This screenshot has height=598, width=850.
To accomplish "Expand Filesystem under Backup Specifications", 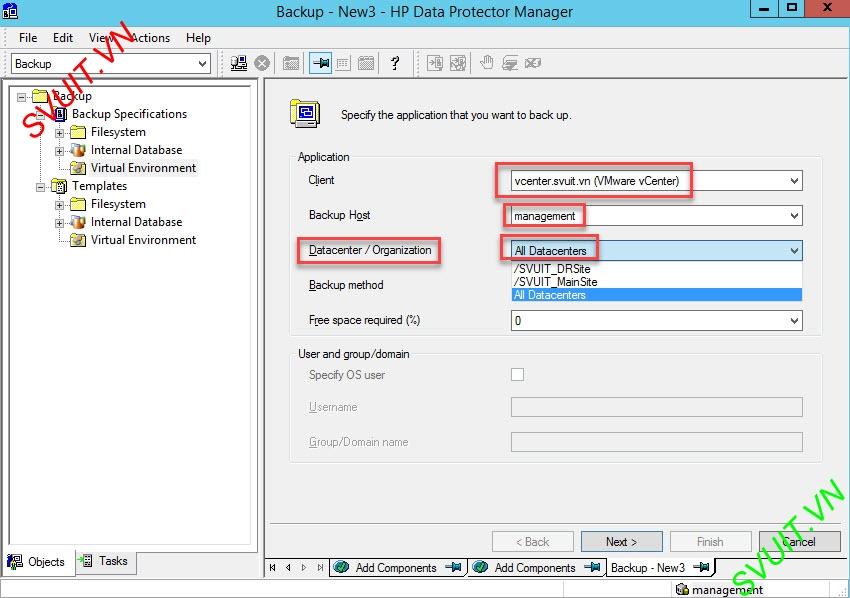I will (x=60, y=133).
